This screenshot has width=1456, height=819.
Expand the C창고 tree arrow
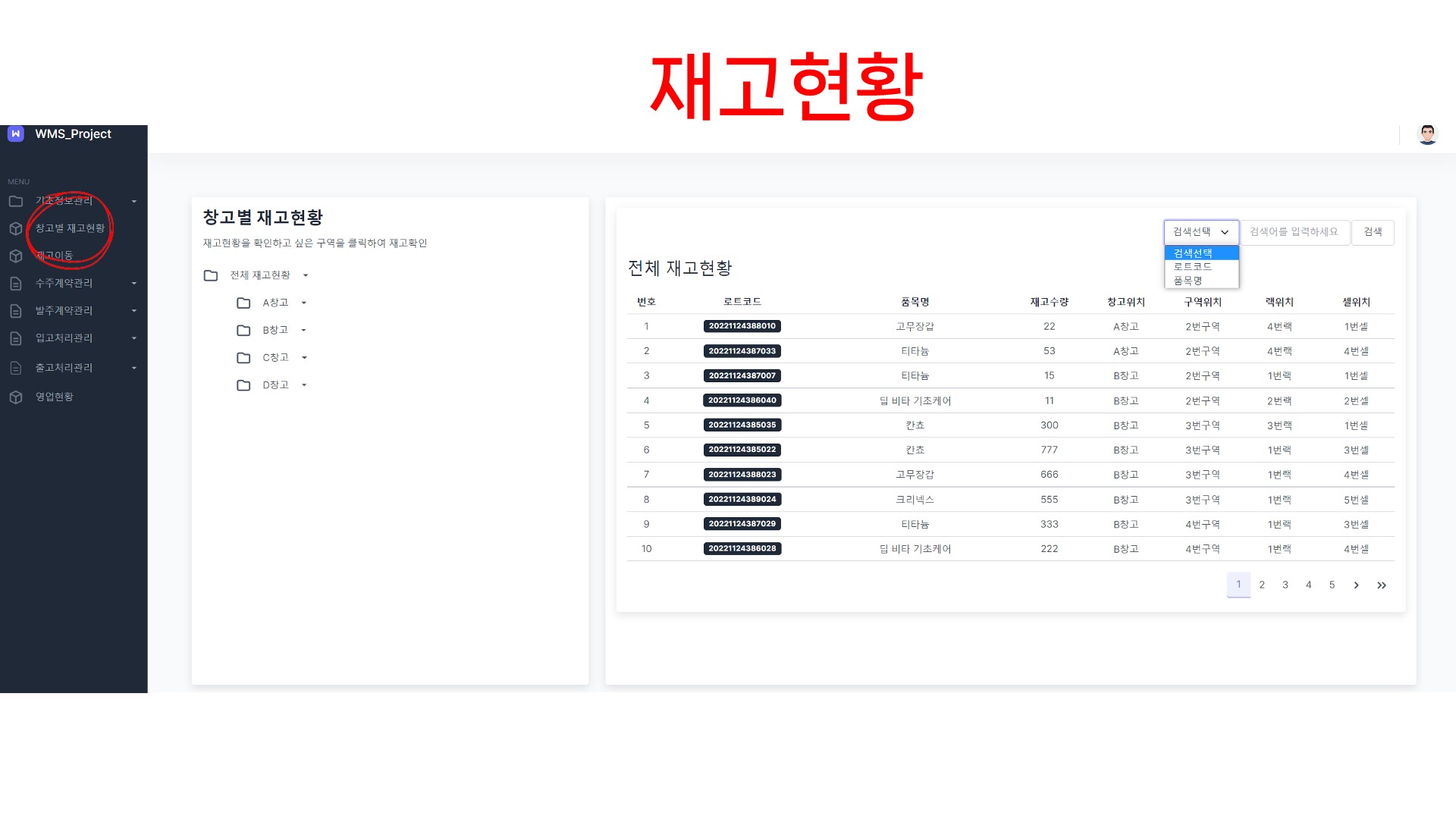pos(304,358)
